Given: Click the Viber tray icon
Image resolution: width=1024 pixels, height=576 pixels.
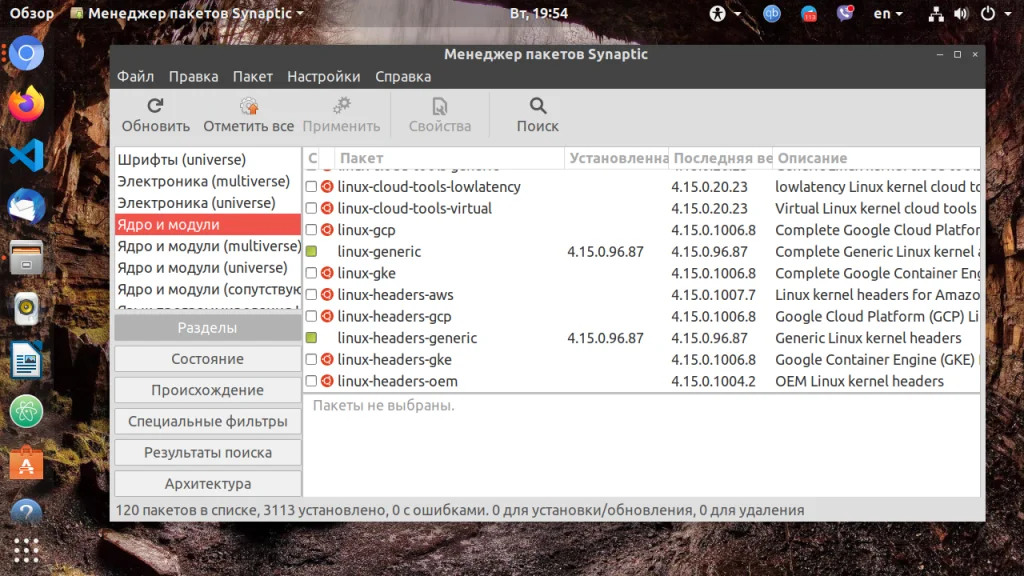Looking at the screenshot, I should tap(845, 13).
